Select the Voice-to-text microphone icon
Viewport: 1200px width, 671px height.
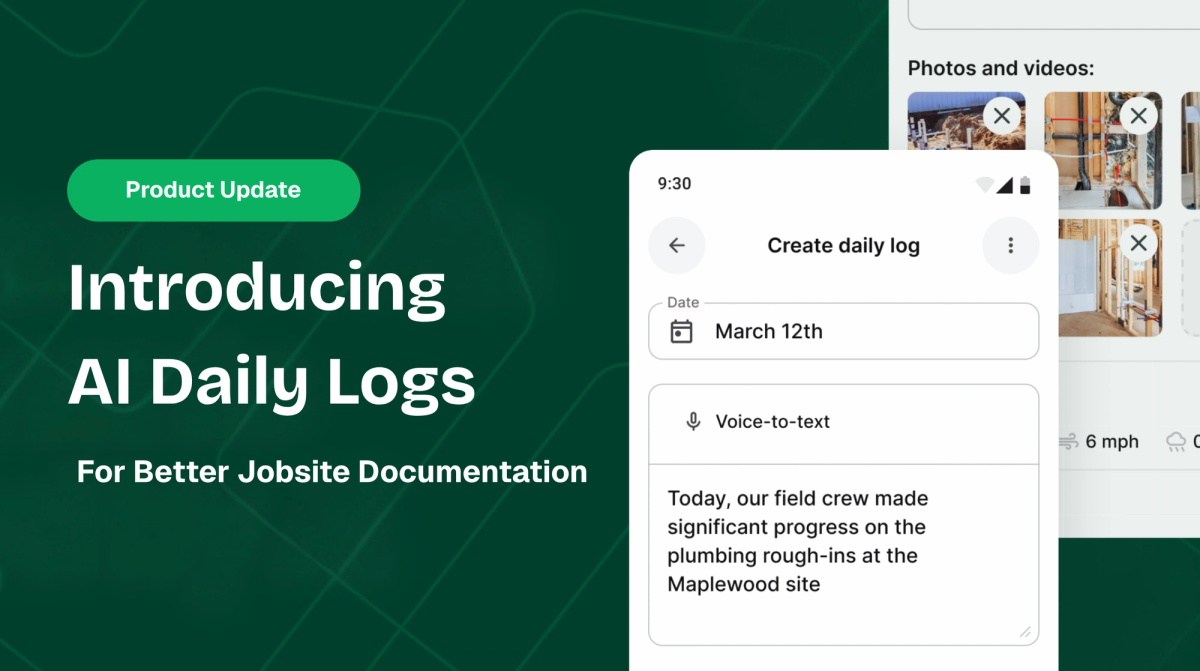pos(692,421)
